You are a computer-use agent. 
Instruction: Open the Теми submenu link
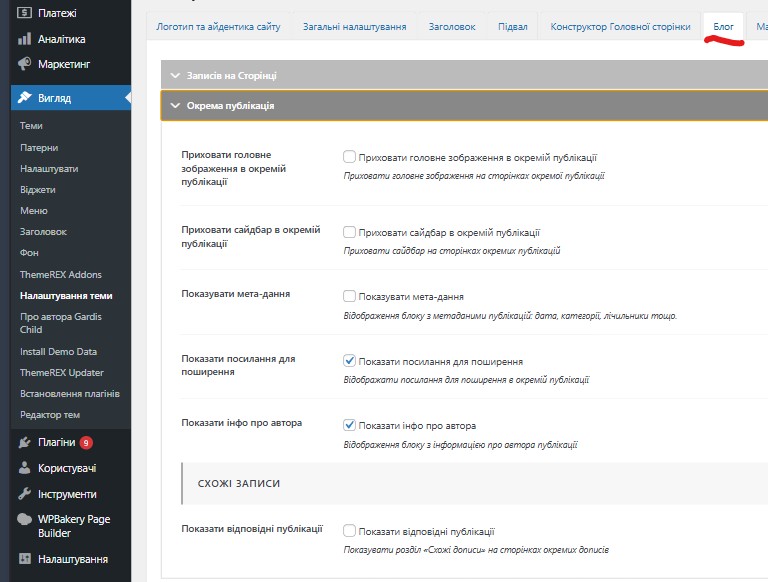click(31, 126)
